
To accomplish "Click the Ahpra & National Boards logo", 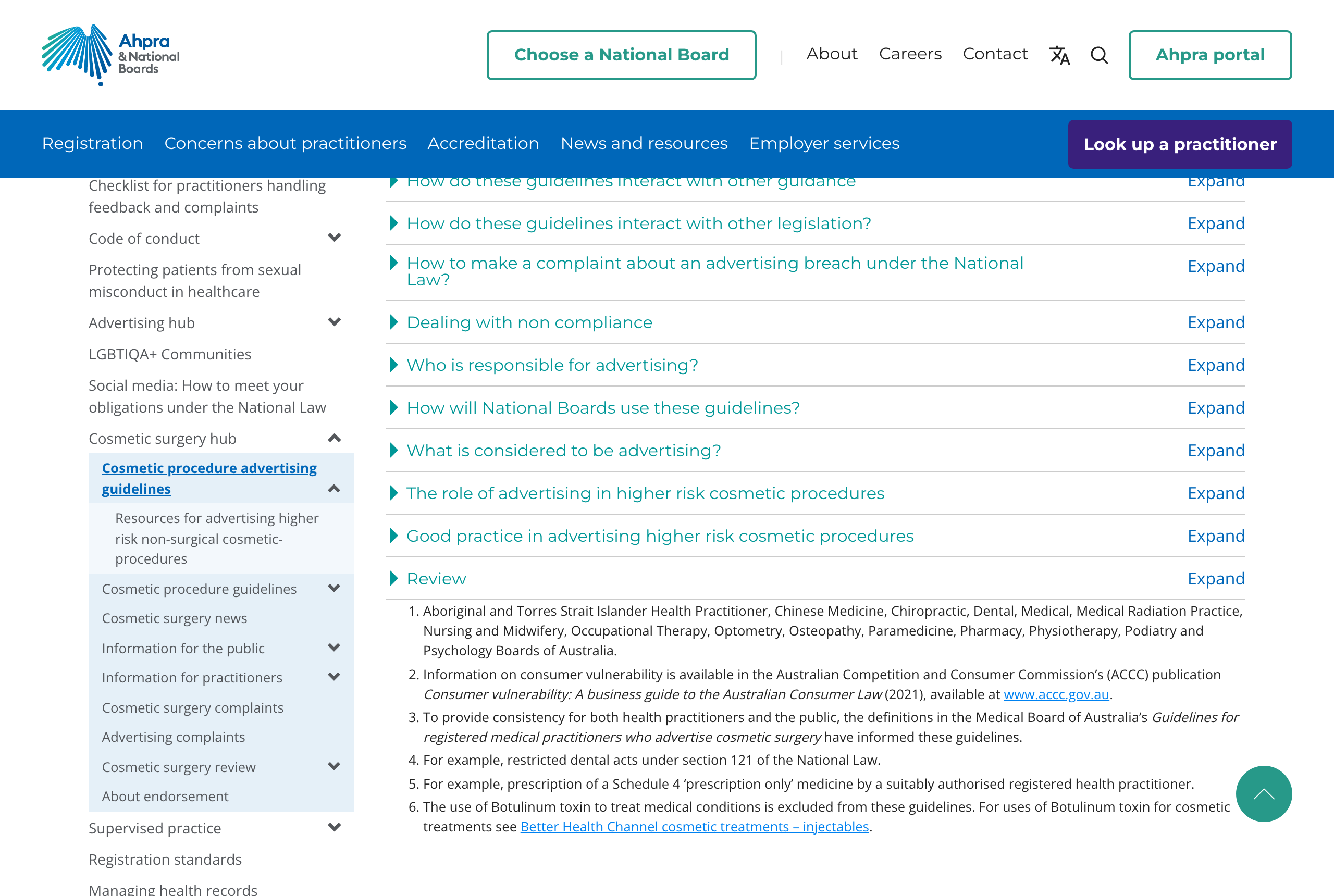I will (110, 55).
